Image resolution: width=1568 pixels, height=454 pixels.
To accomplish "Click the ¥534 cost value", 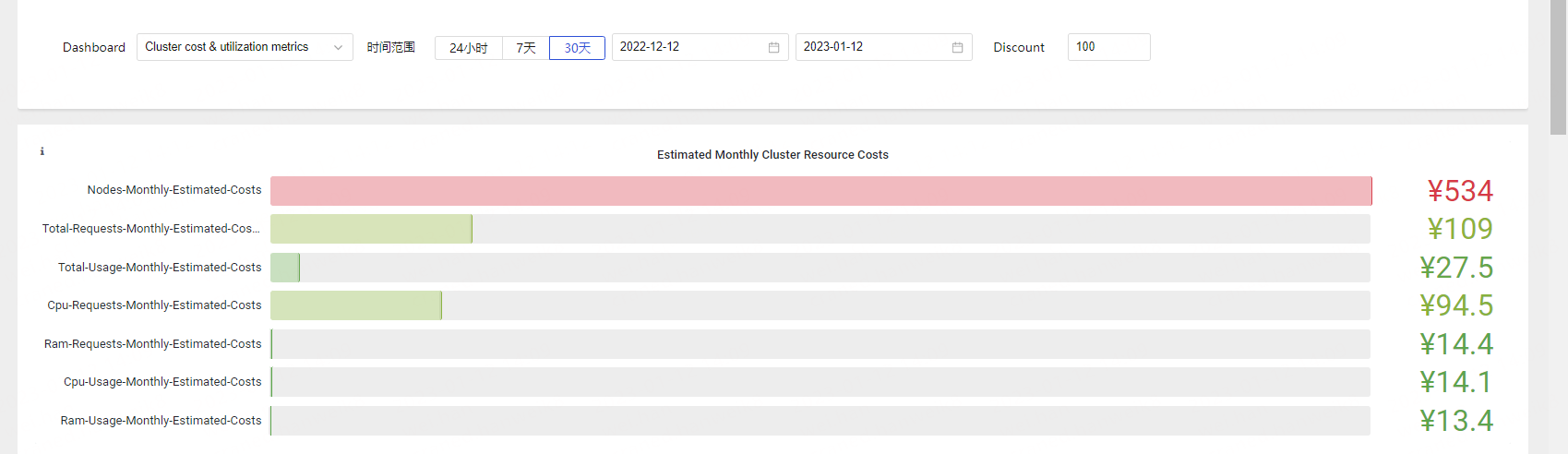I will pos(1460,191).
